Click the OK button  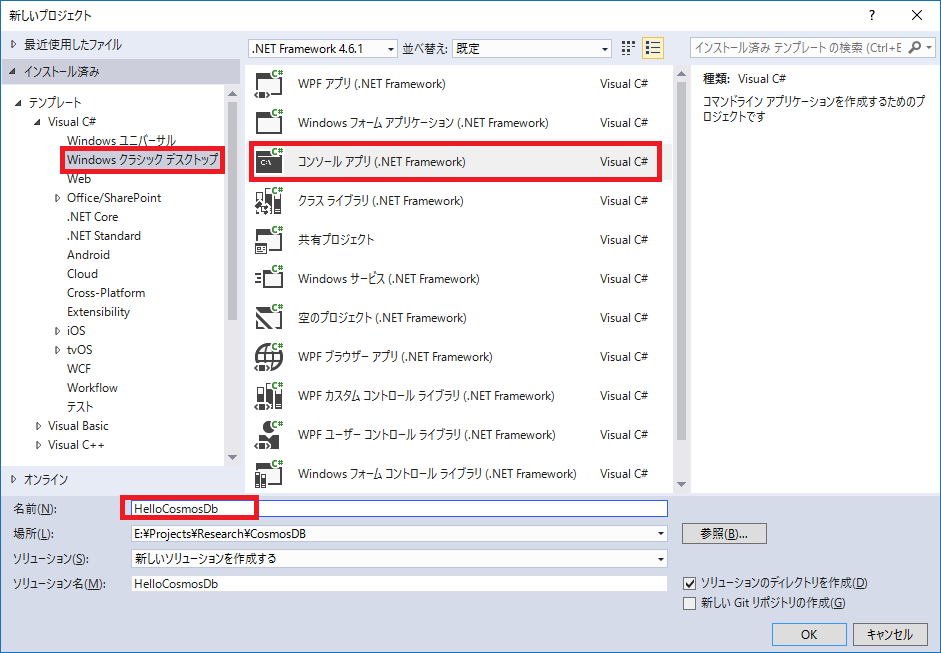809,634
